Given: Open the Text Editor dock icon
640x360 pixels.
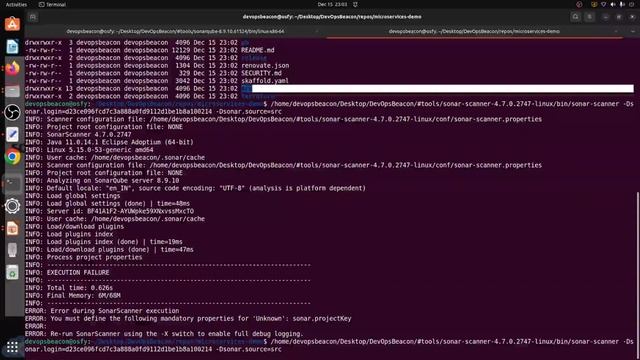Looking at the screenshot, I should 12,135.
